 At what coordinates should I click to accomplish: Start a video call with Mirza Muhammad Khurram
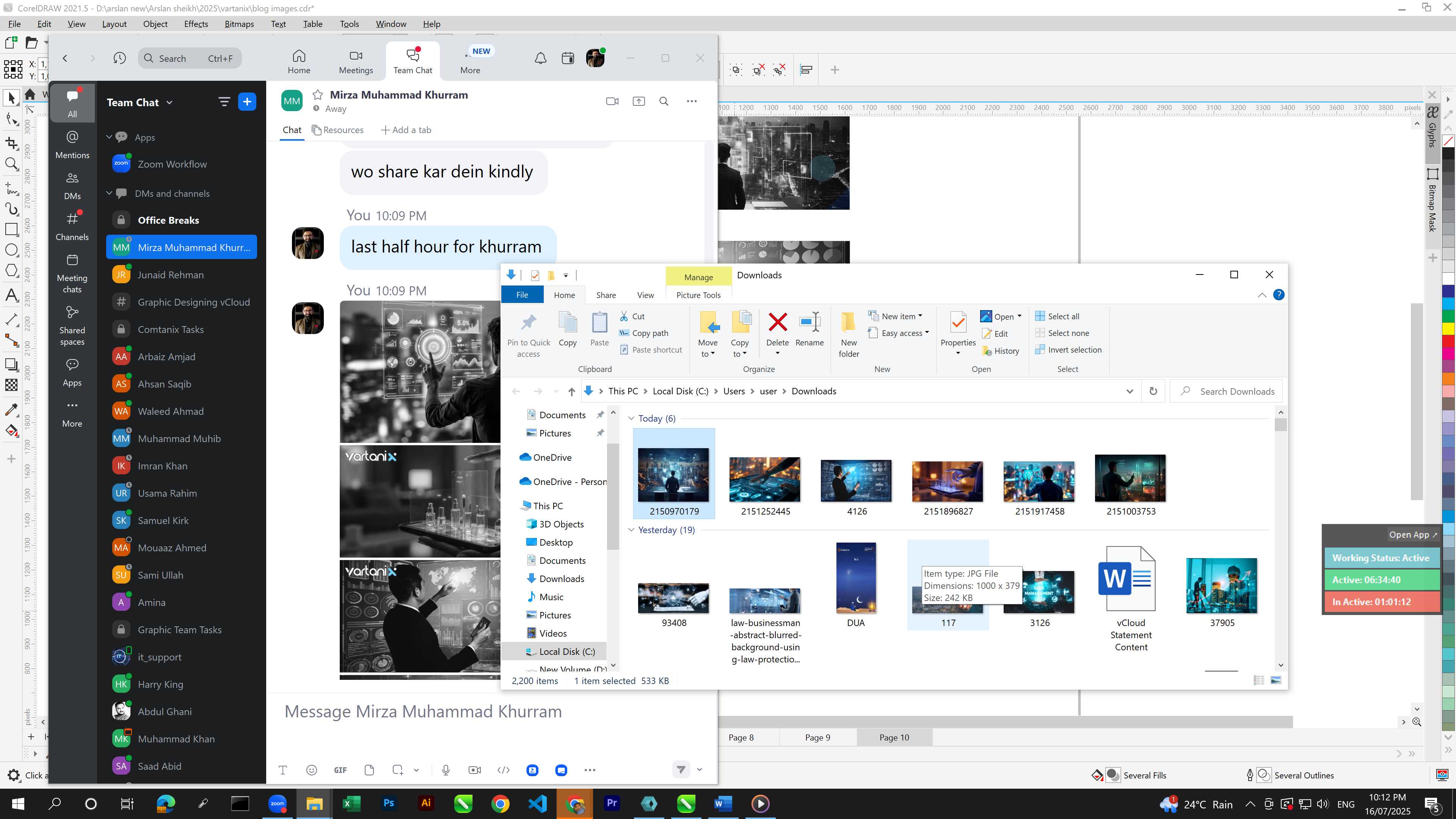[x=612, y=101]
